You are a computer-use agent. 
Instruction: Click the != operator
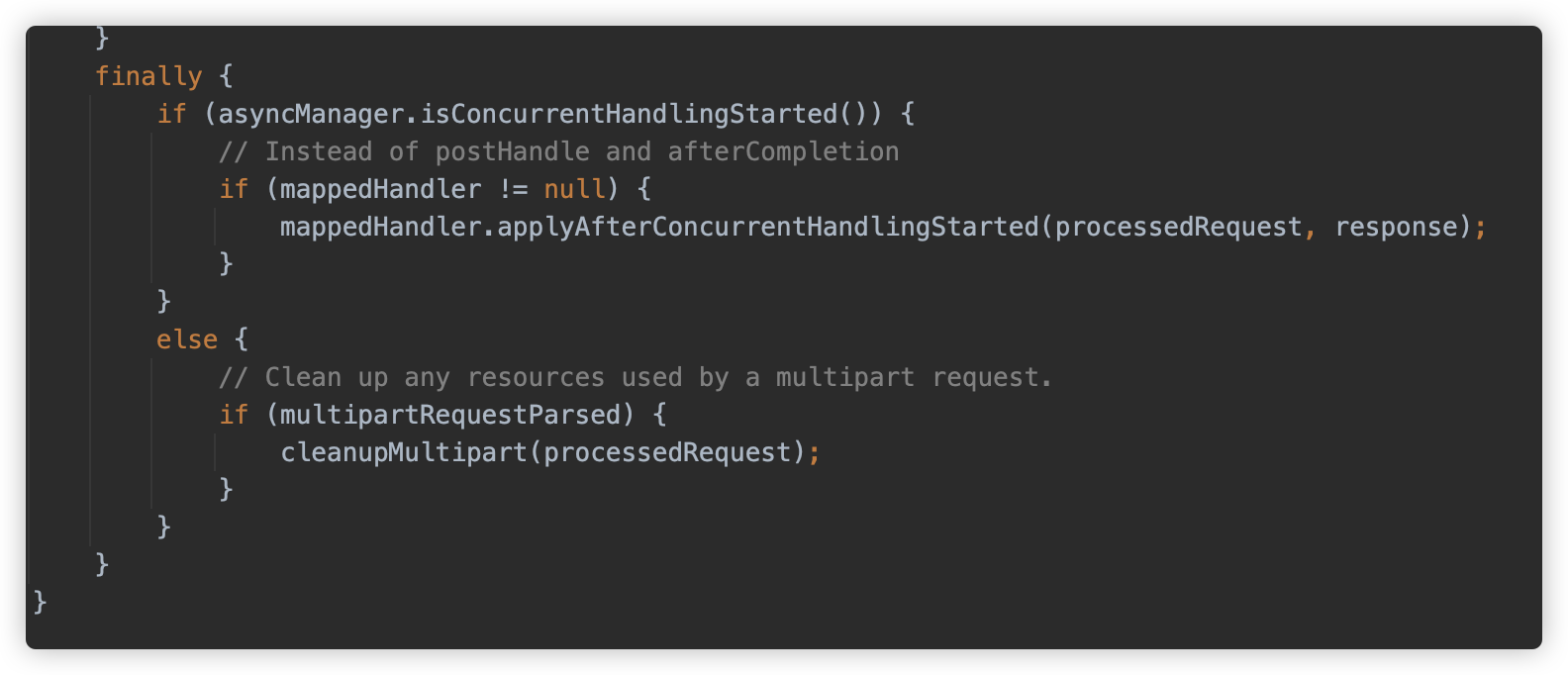(513, 189)
